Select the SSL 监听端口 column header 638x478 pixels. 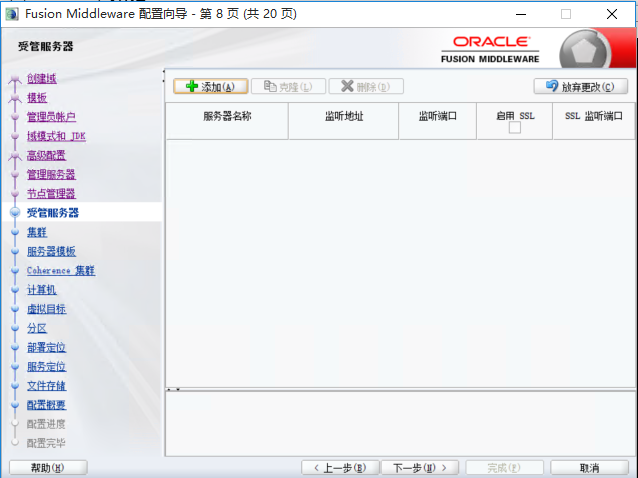594,121
